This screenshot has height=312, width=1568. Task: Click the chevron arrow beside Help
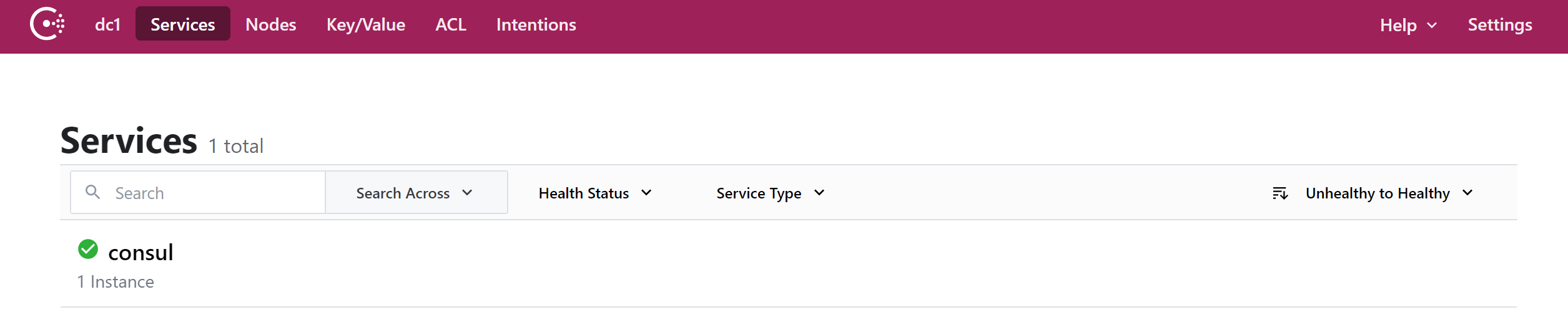coord(1432,26)
